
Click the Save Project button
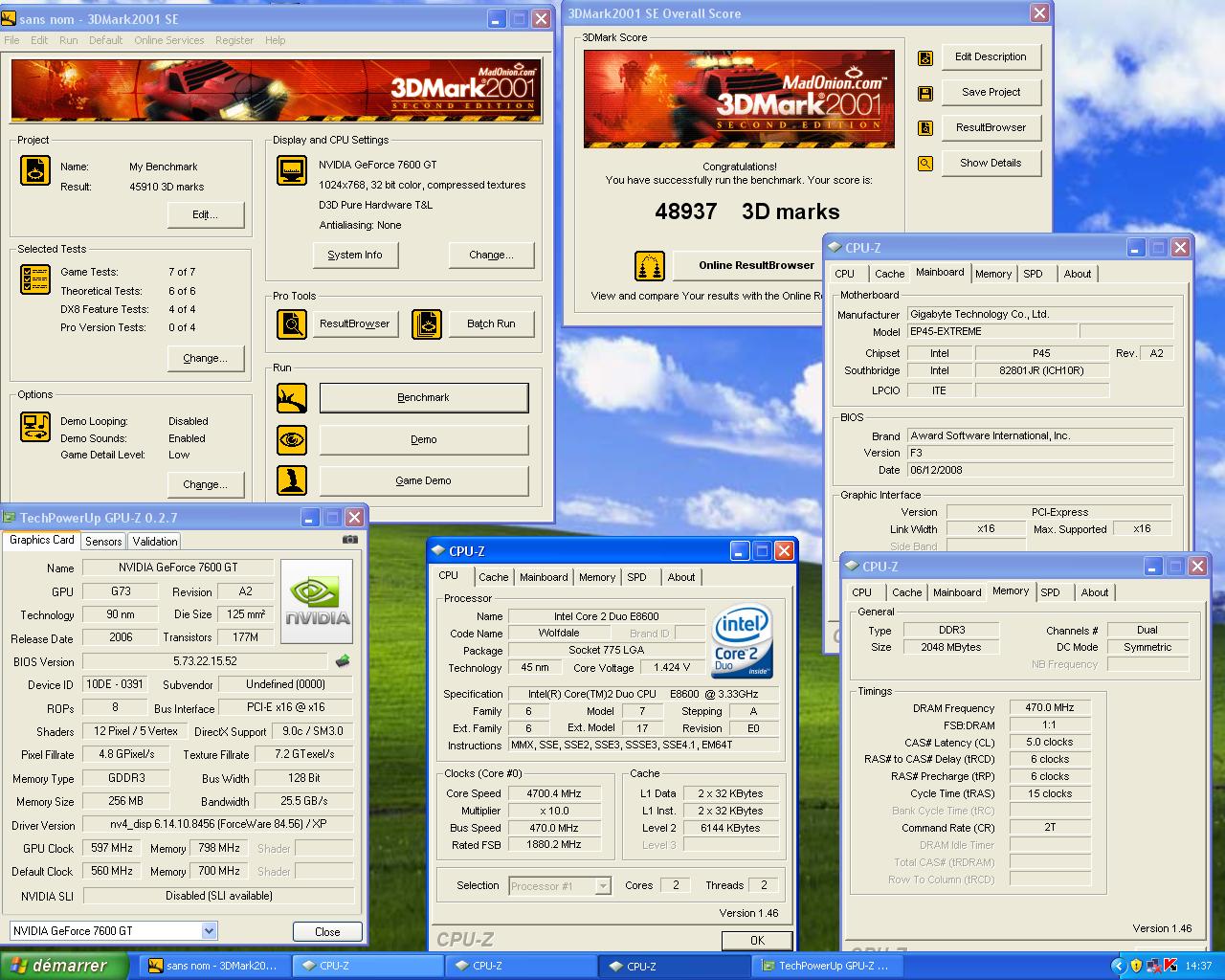pyautogui.click(x=991, y=92)
